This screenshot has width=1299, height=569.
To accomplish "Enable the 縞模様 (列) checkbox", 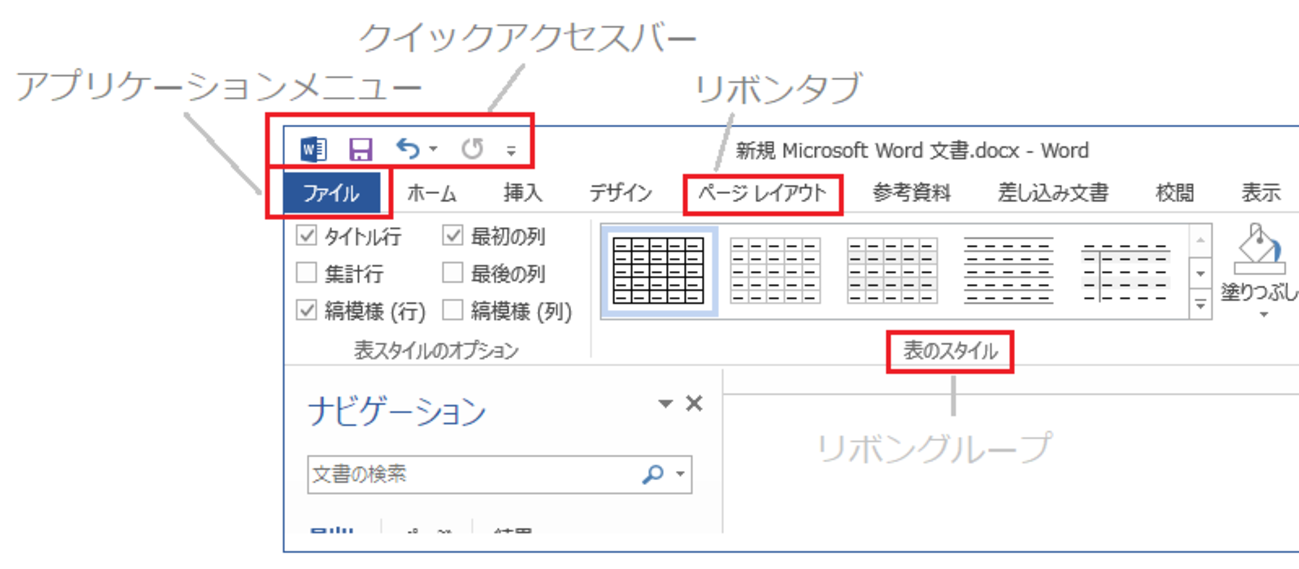I will (453, 311).
